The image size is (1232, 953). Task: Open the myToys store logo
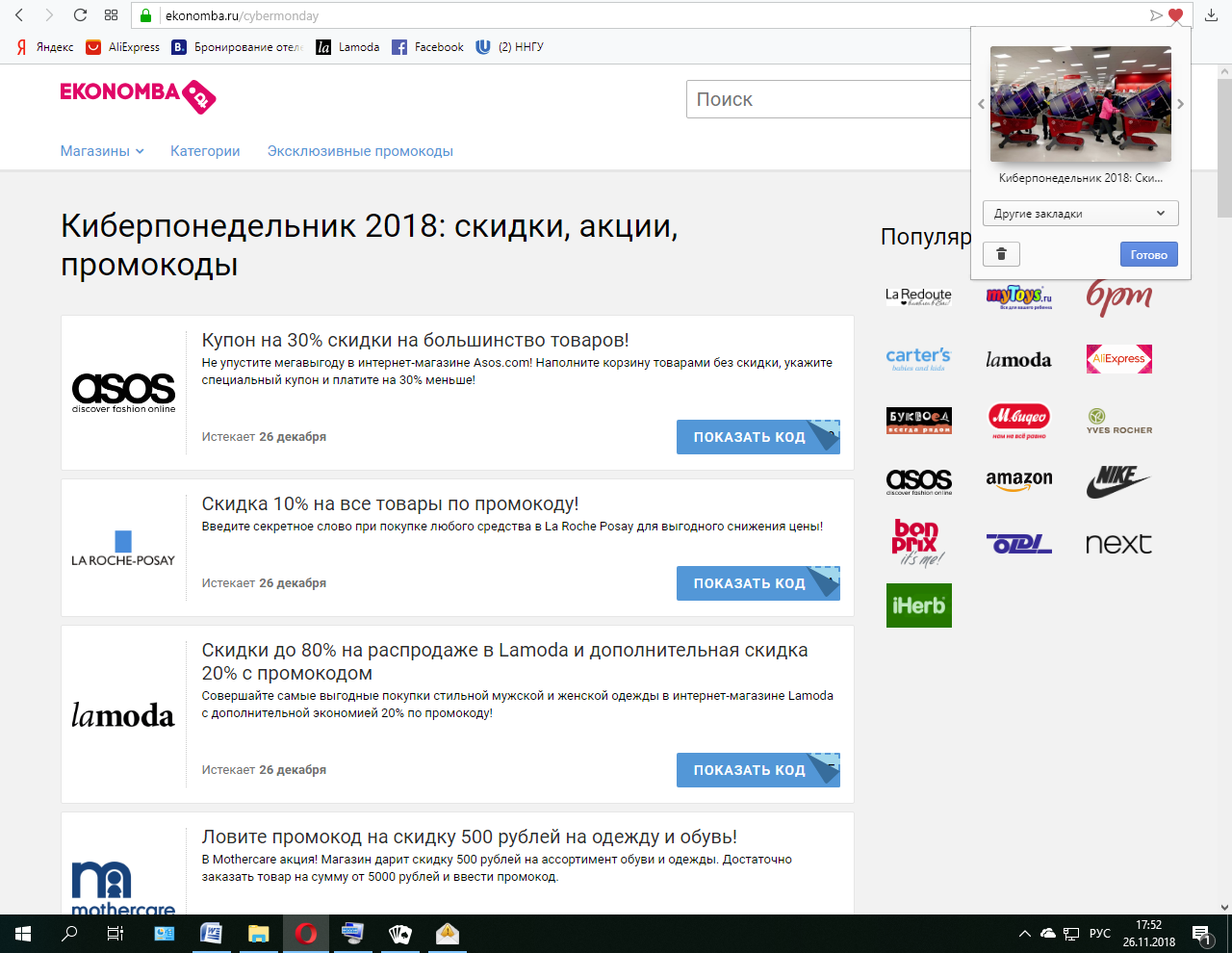tap(1018, 296)
